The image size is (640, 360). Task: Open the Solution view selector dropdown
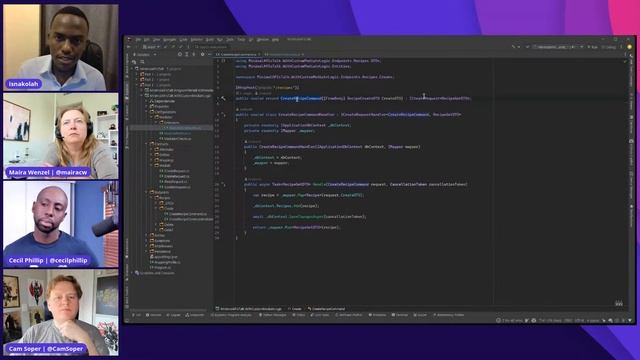tap(146, 54)
